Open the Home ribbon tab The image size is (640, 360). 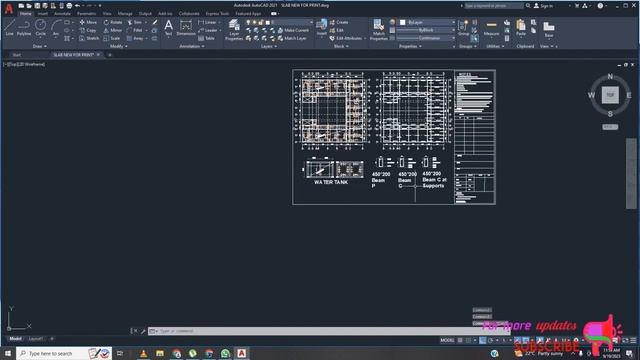pos(25,13)
